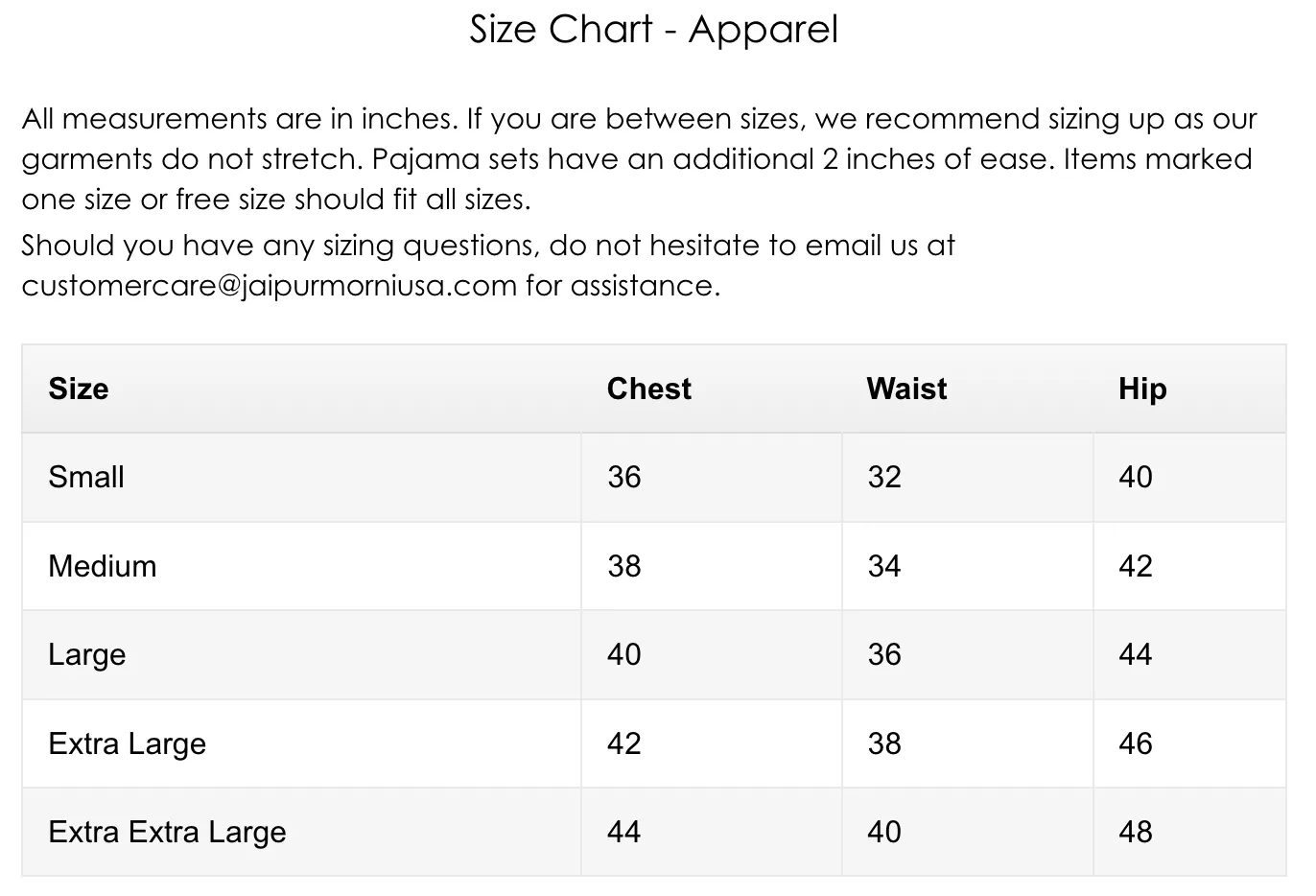Click the Large size row label
This screenshot has width=1316, height=896.
click(x=87, y=654)
